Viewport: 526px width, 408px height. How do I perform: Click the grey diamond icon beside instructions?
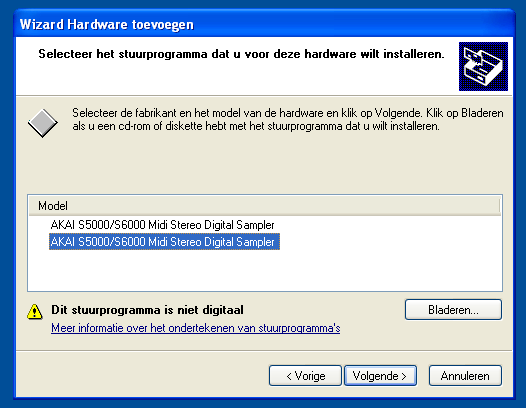[x=43, y=123]
